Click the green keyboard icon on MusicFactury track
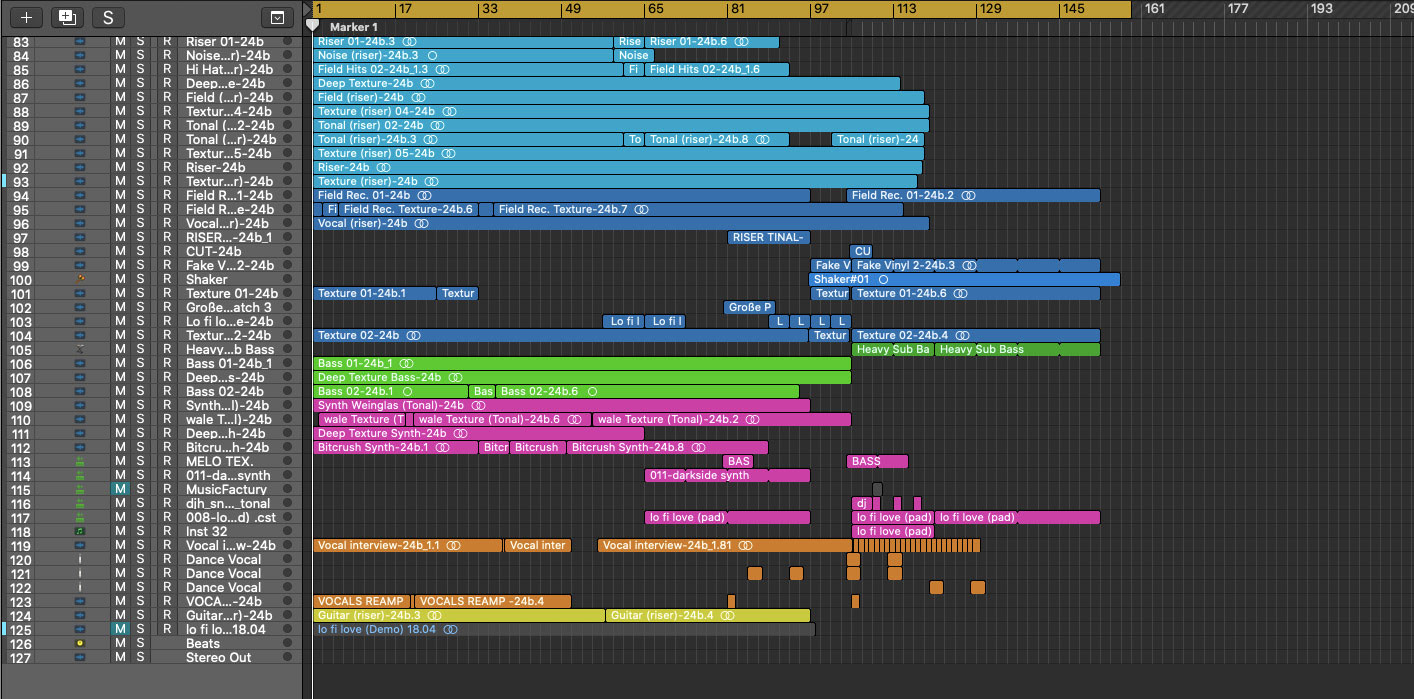This screenshot has width=1414, height=699. click(x=80, y=489)
